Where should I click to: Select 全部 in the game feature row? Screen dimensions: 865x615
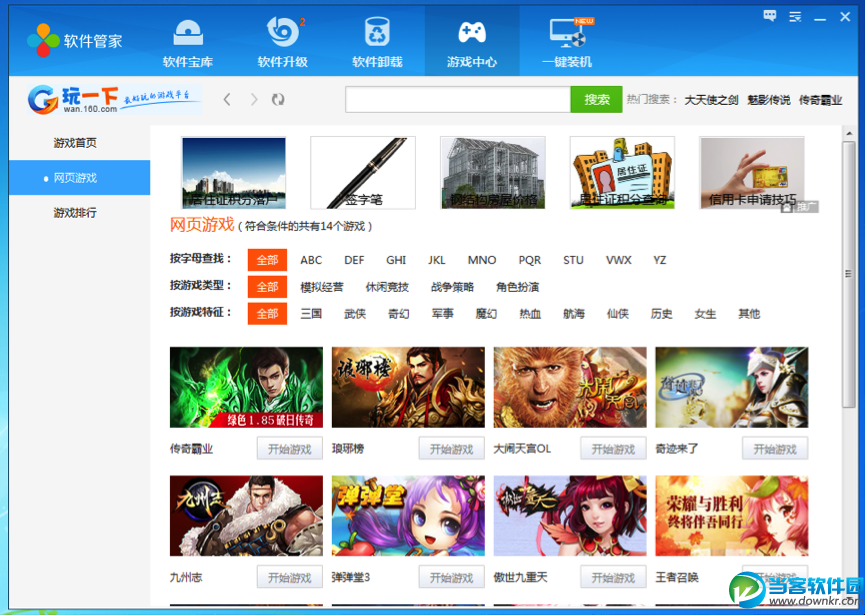[267, 314]
